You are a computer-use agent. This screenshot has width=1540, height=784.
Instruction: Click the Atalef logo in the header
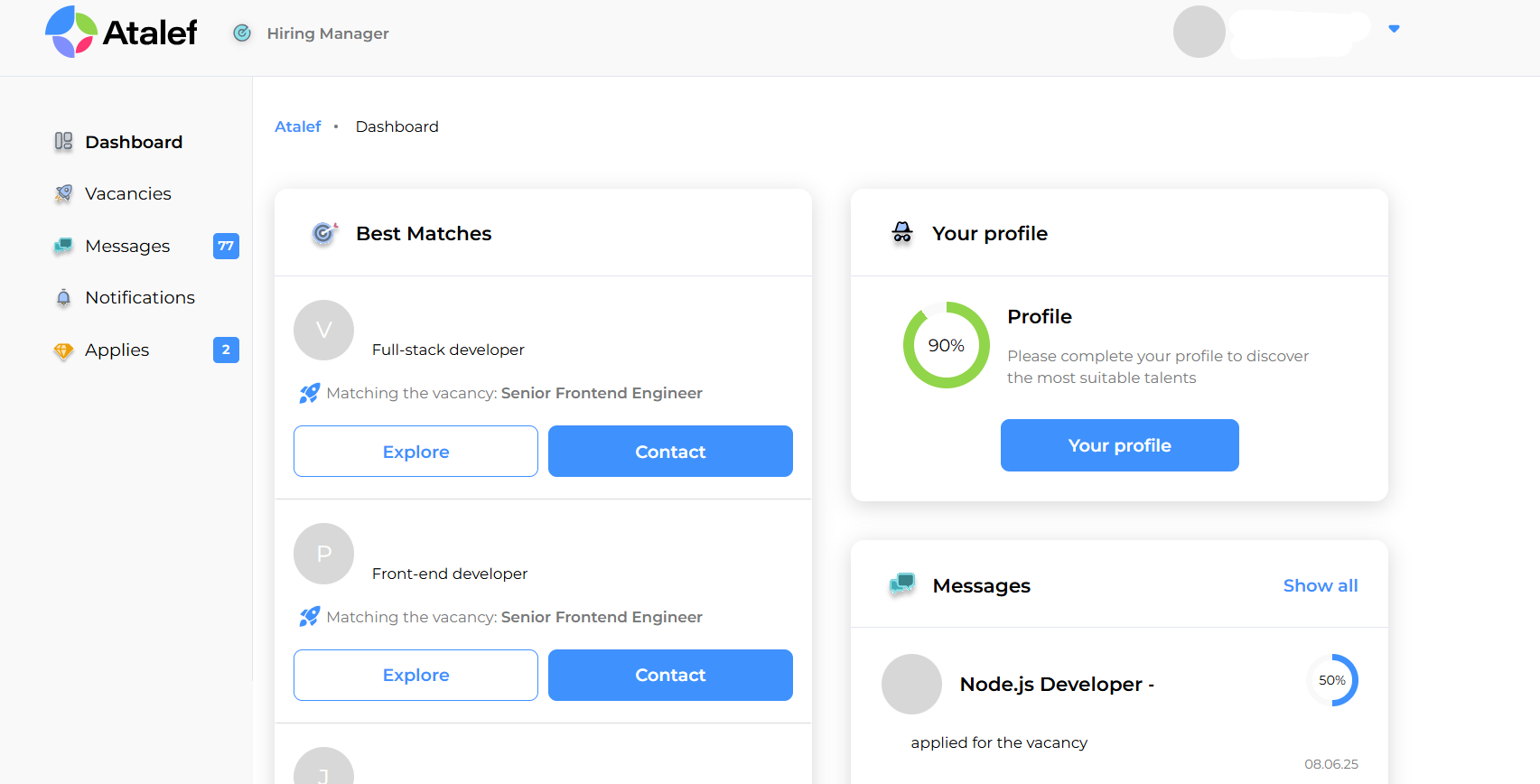[x=121, y=33]
